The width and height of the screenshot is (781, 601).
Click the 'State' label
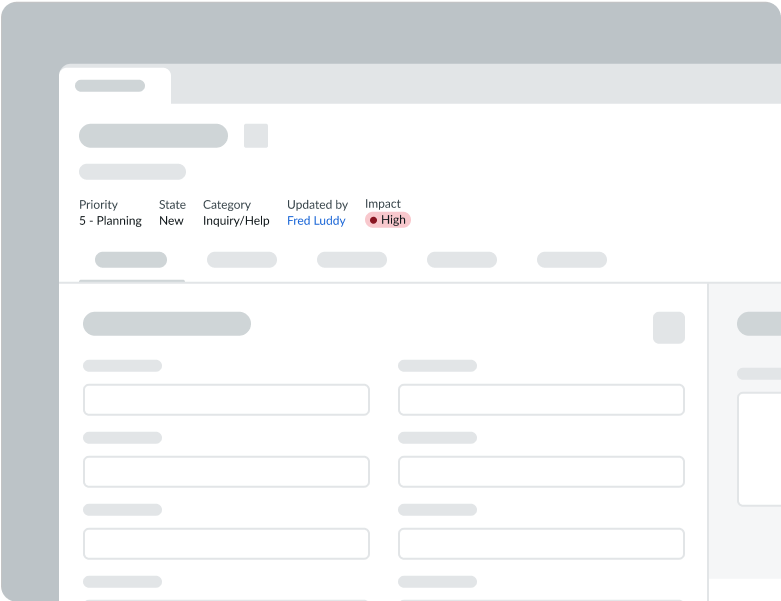[x=172, y=205]
